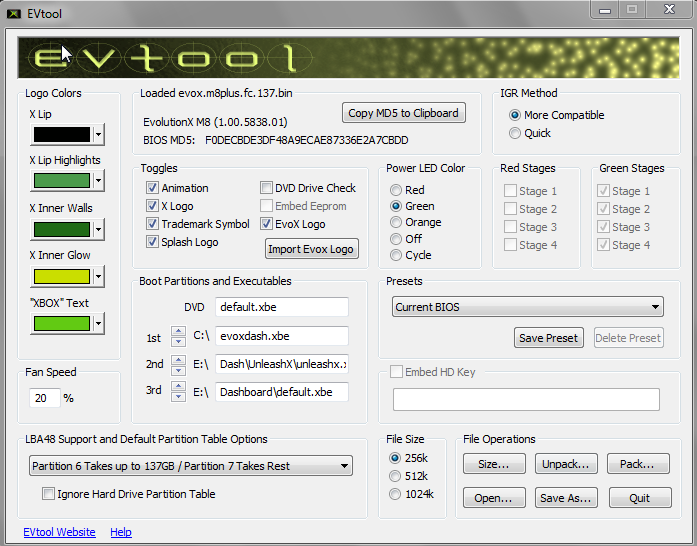Viewport: 697px width, 546px height.
Task: Open the LBA48 partition options dropdown
Action: [x=191, y=466]
